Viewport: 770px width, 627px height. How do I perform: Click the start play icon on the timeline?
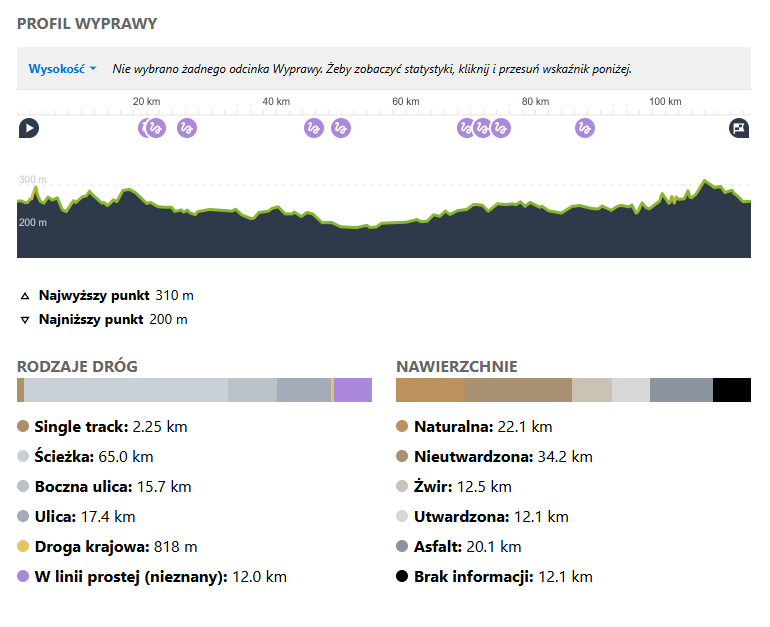coord(29,127)
